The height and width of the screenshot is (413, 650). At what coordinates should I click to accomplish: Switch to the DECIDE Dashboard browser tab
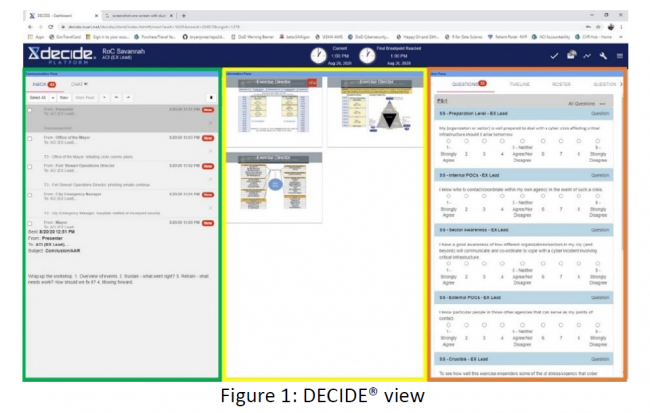click(x=62, y=15)
